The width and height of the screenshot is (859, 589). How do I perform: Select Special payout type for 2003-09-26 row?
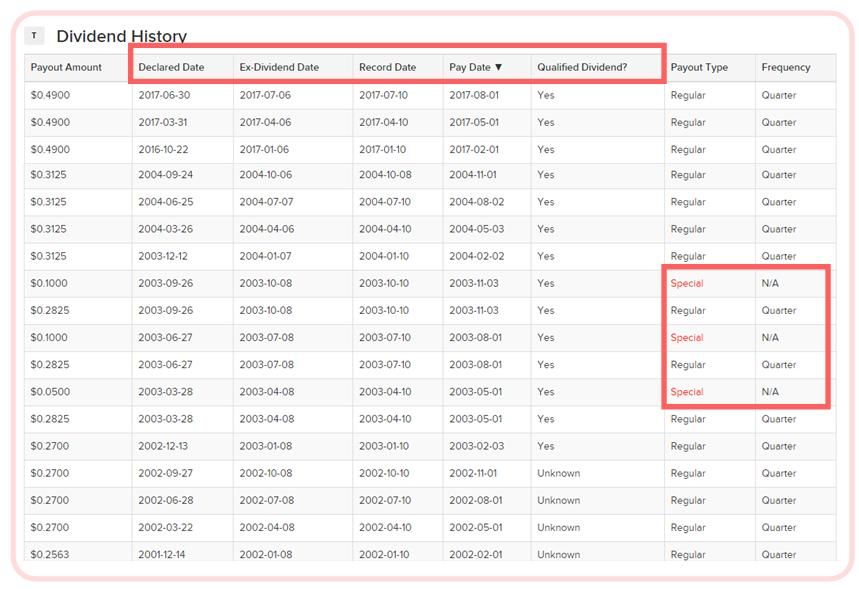point(687,283)
